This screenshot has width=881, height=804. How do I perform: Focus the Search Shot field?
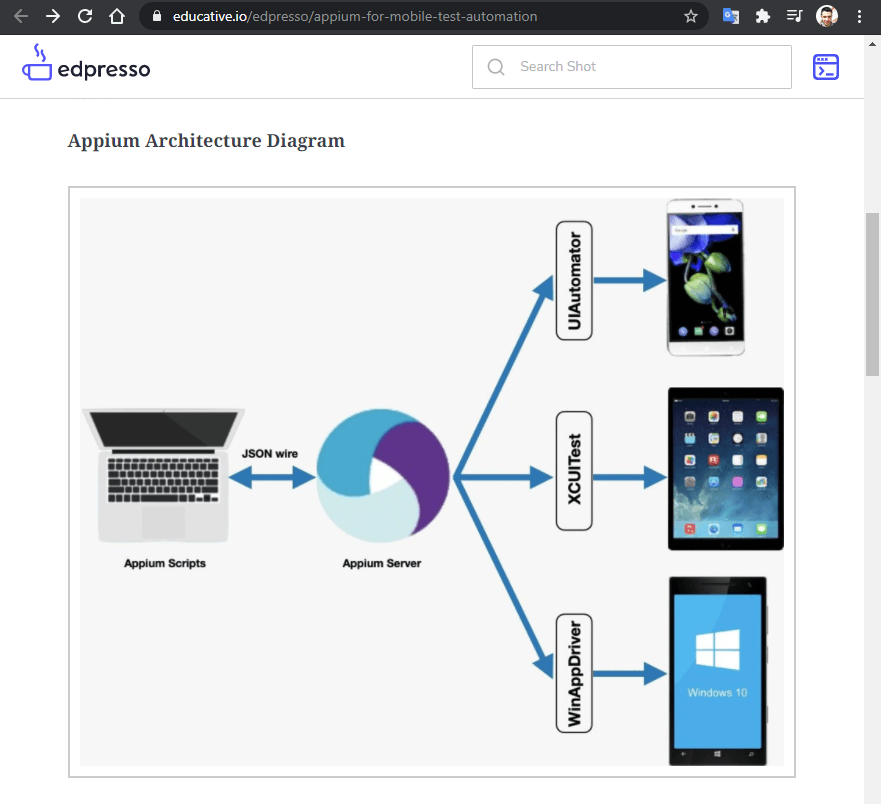coord(632,67)
